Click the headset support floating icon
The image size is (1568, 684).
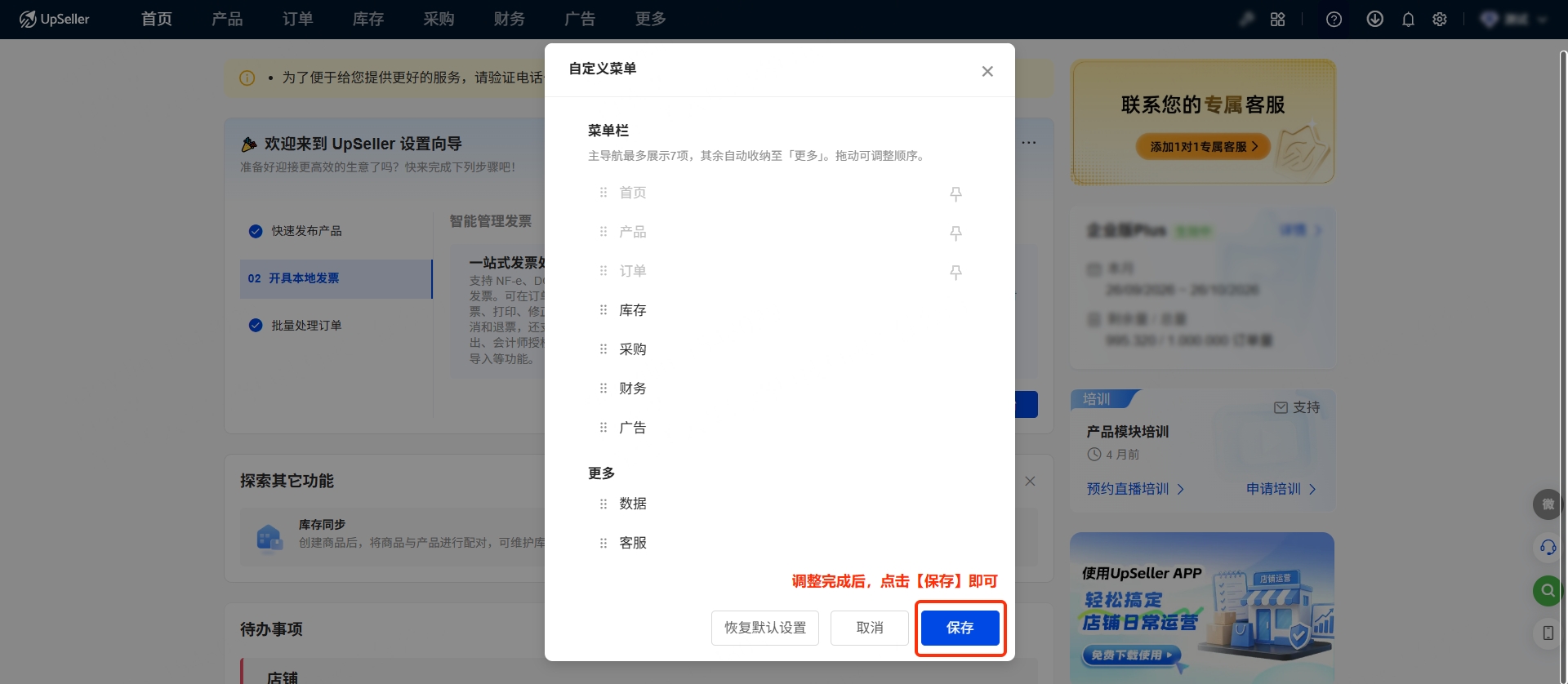click(1548, 547)
